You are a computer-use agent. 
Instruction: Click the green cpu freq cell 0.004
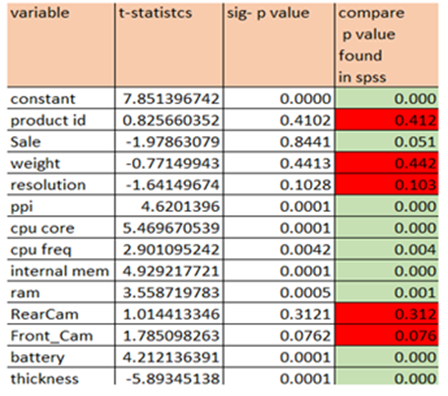click(387, 249)
